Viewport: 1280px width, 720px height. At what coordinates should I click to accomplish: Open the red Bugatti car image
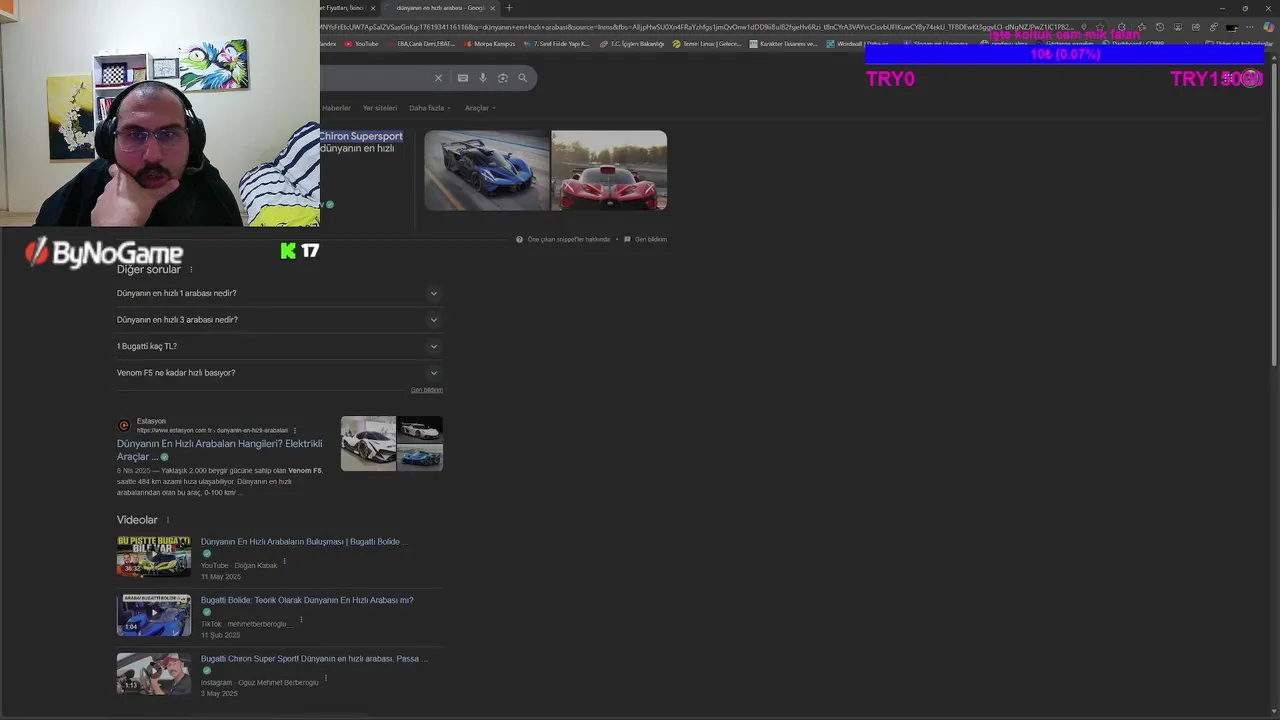pyautogui.click(x=609, y=170)
